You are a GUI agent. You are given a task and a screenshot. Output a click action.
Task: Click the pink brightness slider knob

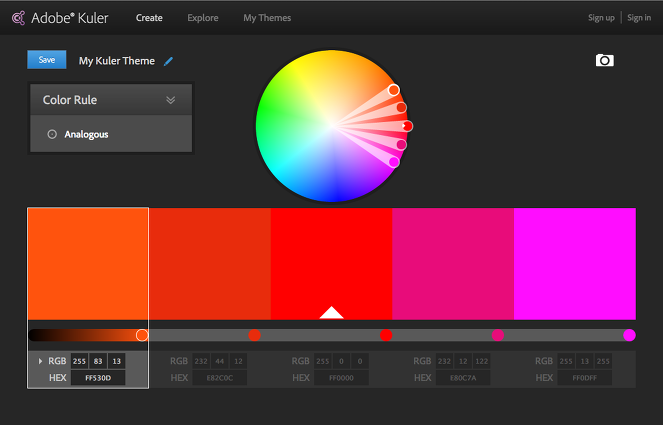(498, 335)
